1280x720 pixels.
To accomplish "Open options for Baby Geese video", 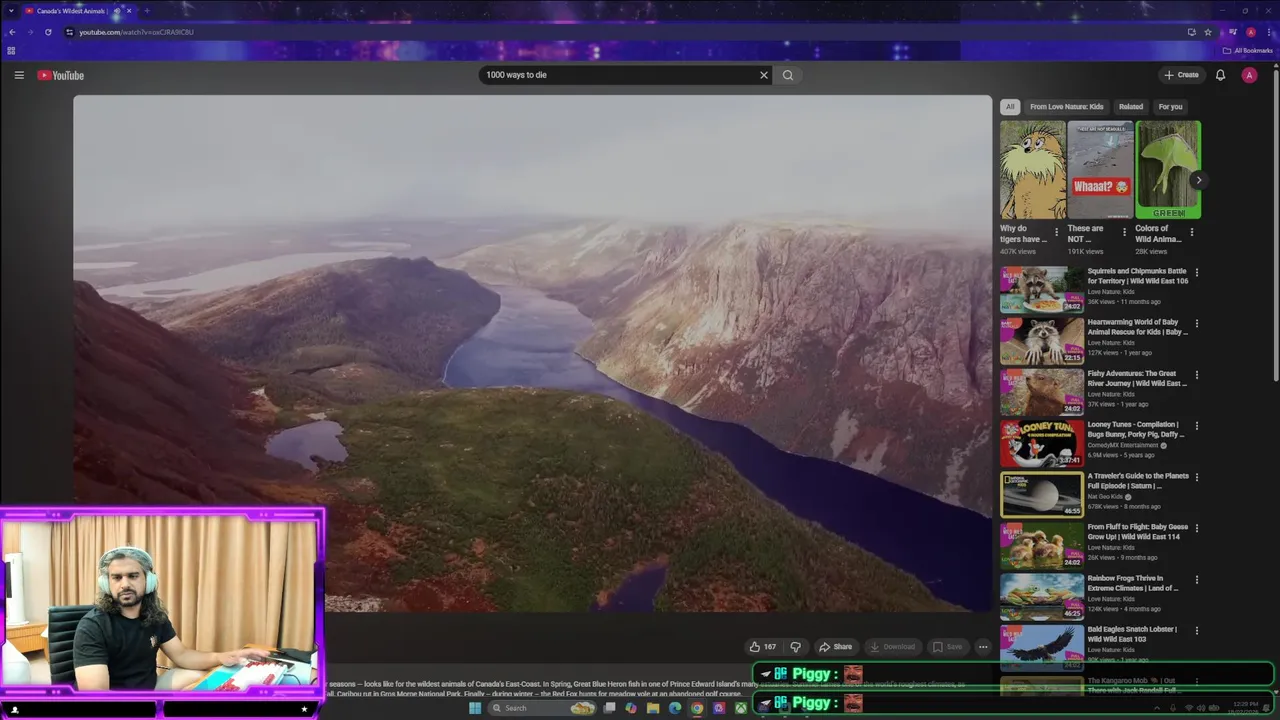I will [x=1197, y=528].
